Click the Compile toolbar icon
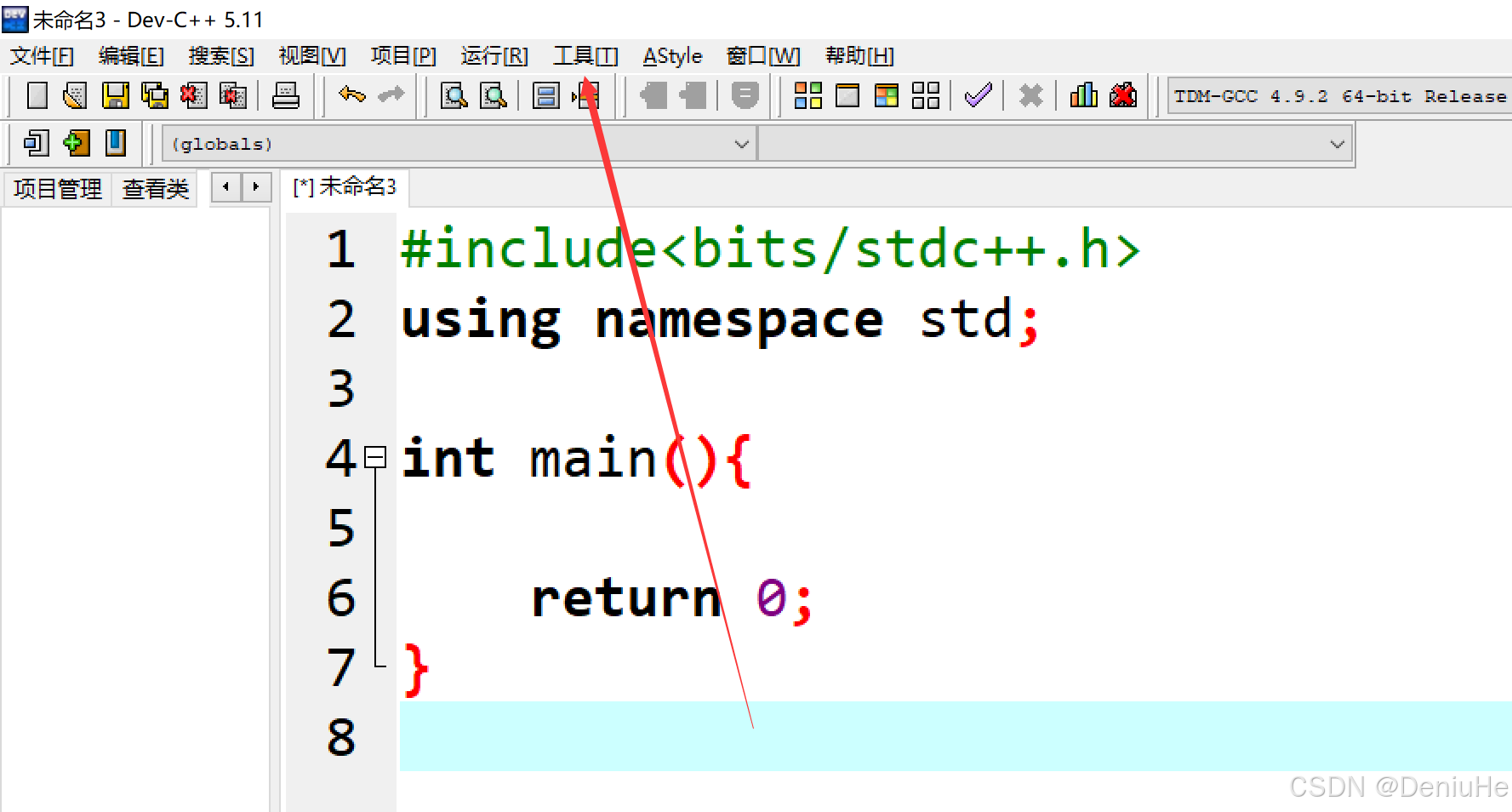This screenshot has width=1512, height=812. 808,95
